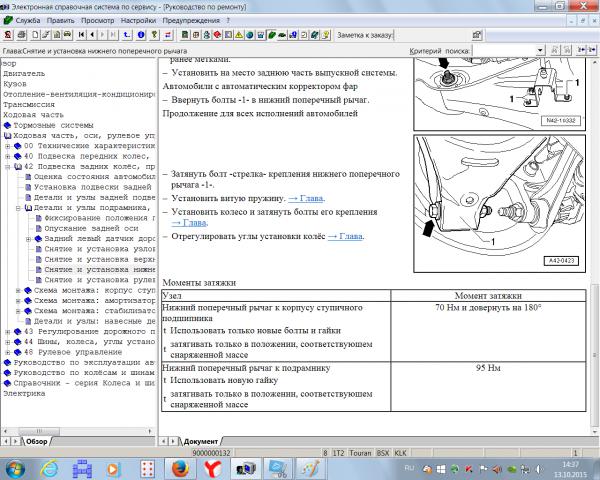Collapse '42 Подвеска задних колёс' tree node
600x480 pixels.
click(x=7, y=167)
